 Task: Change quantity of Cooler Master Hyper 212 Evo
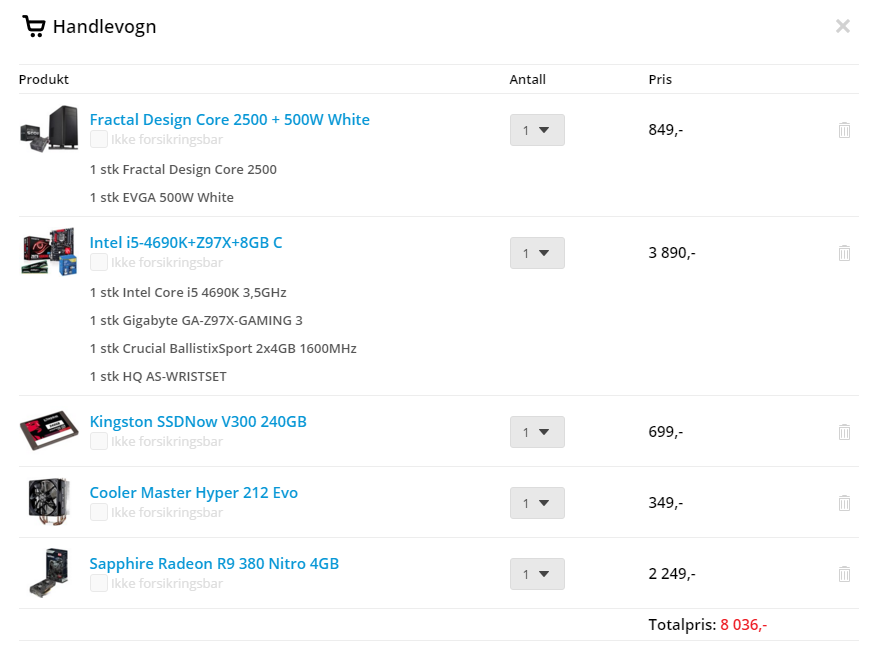click(x=537, y=503)
